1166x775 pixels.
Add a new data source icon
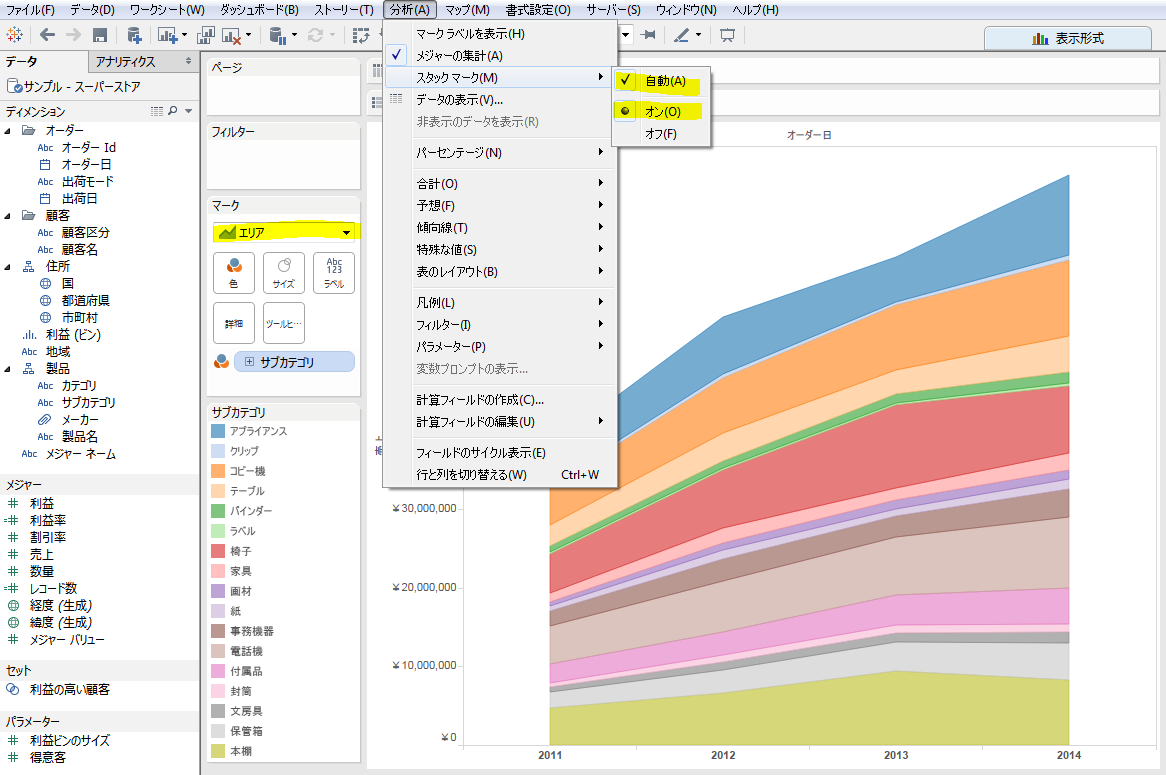[x=134, y=35]
